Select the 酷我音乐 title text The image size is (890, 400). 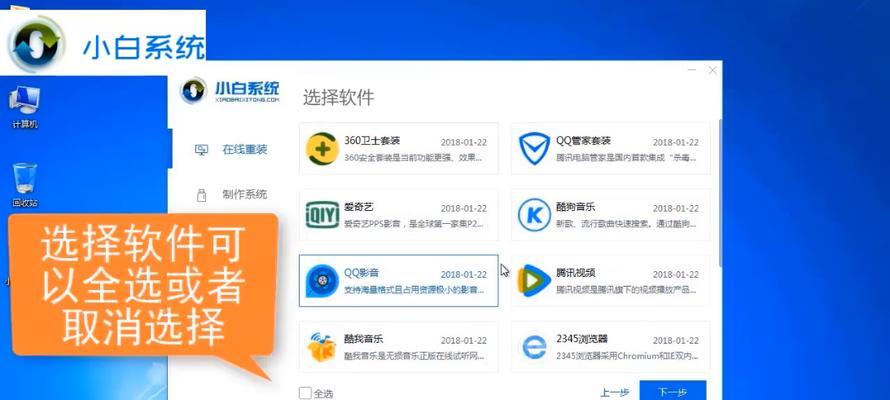click(x=363, y=339)
